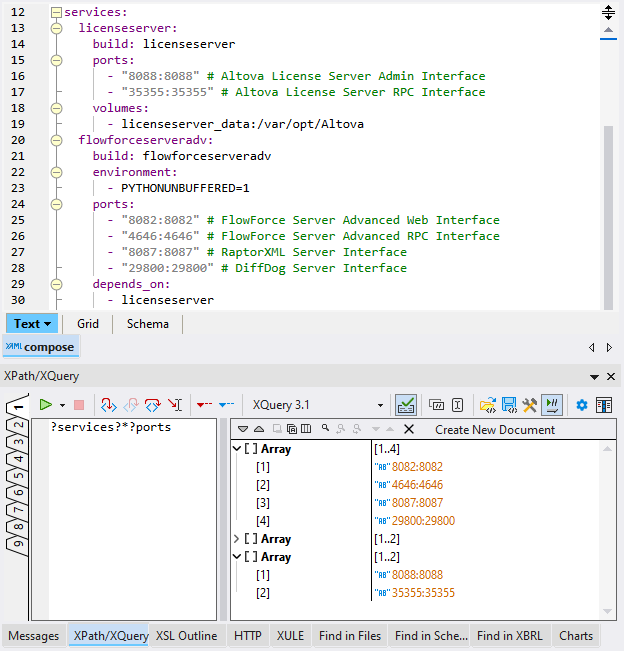Screen dimensions: 624x651
Task: Collapse the services node in the editor
Action: pos(56,12)
